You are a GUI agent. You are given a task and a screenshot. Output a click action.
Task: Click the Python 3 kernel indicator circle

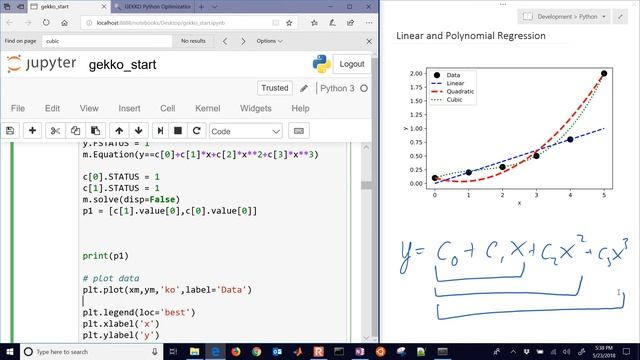tap(364, 88)
